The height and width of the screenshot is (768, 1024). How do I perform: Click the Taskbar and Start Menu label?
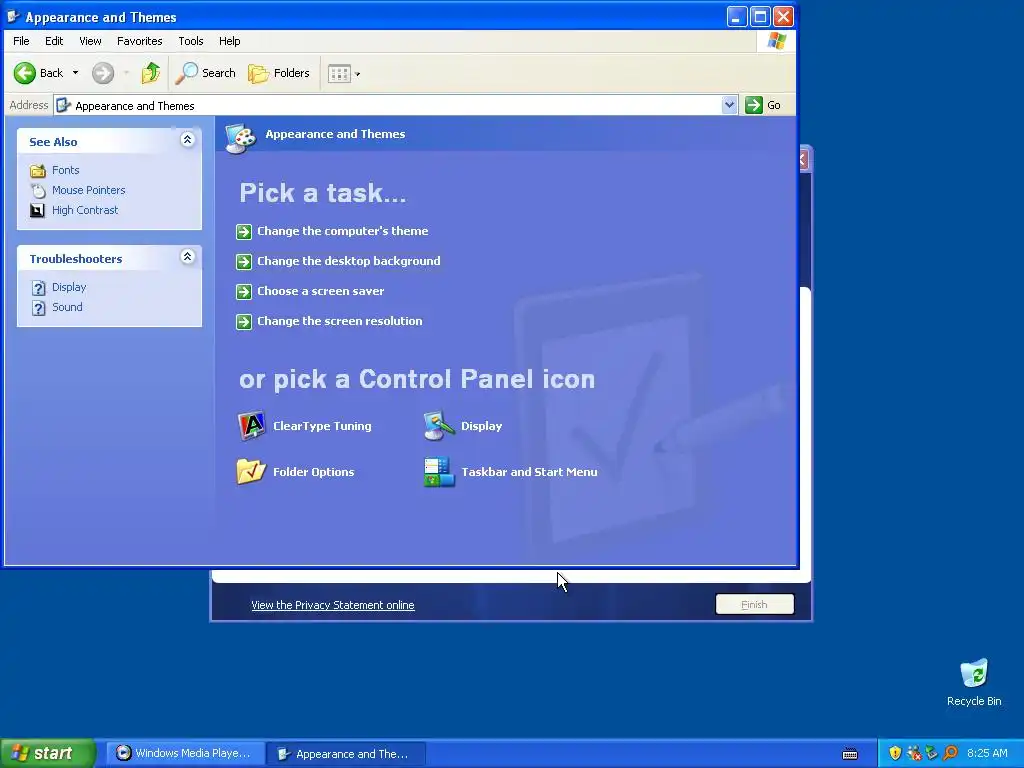529,472
